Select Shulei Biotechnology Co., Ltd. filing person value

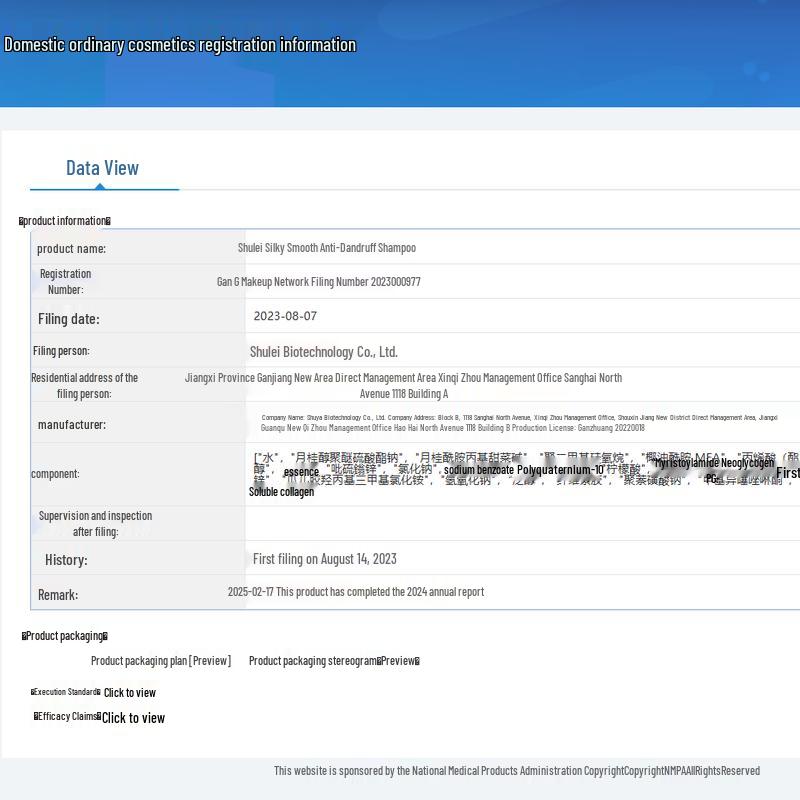[323, 352]
